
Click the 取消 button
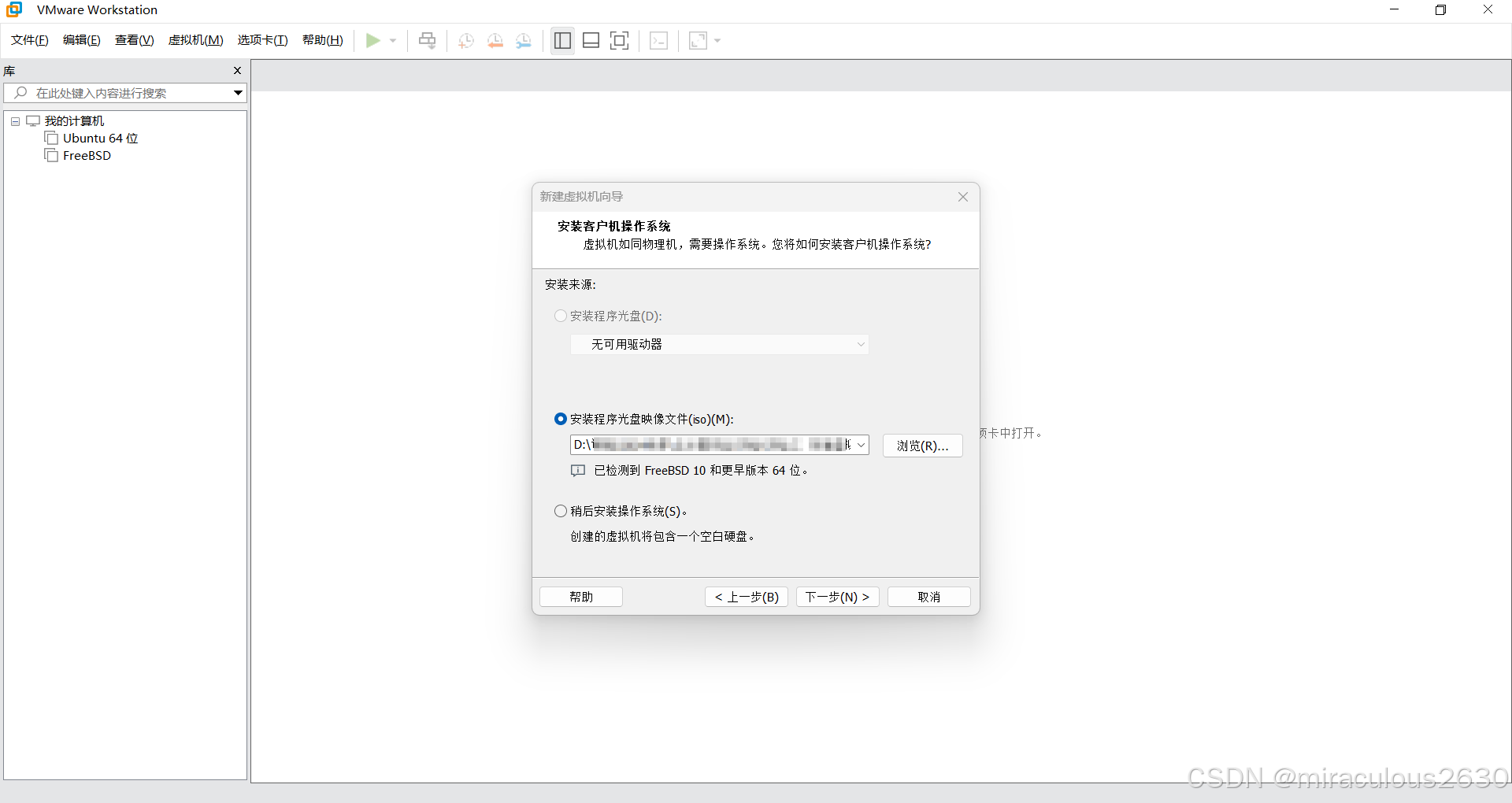929,597
